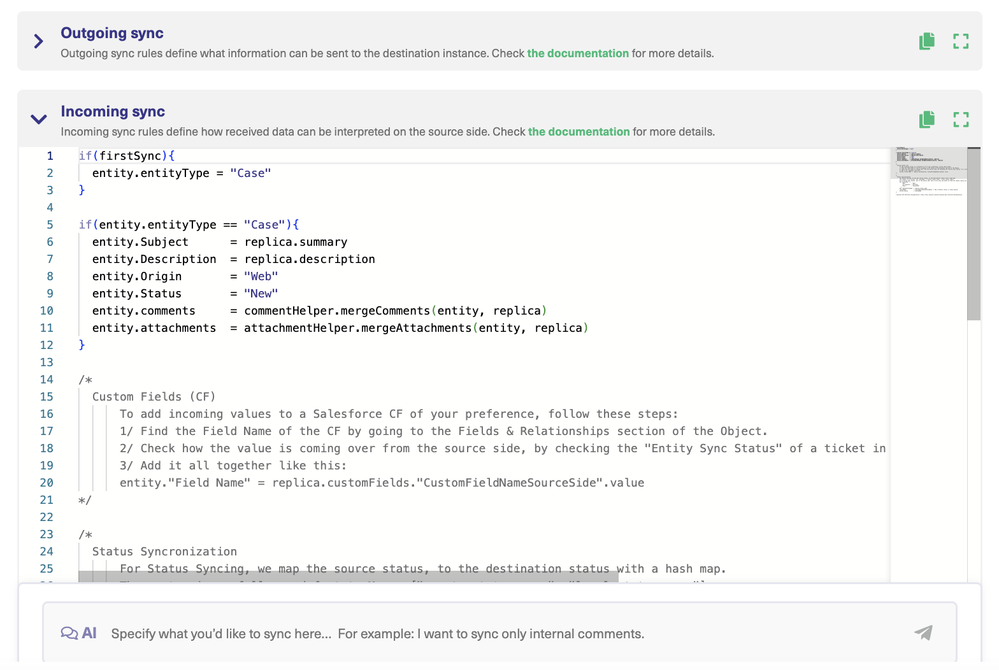Click the comment closer */ on line 21
The image size is (999, 670).
coord(85,500)
